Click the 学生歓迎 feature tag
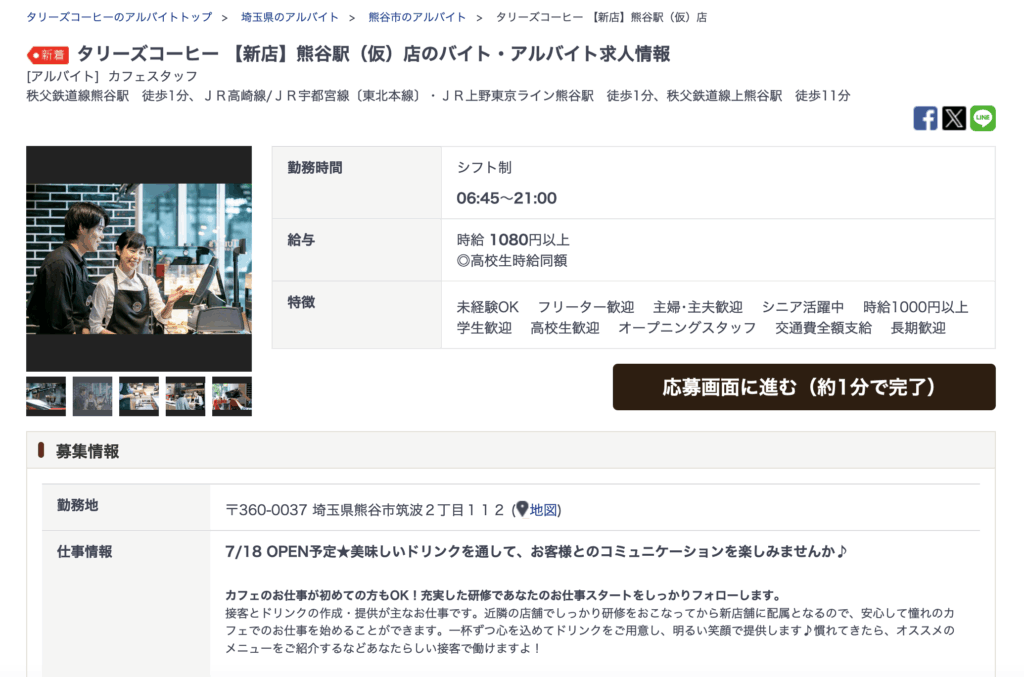Screen dimensions: 1024x677 click(x=484, y=328)
